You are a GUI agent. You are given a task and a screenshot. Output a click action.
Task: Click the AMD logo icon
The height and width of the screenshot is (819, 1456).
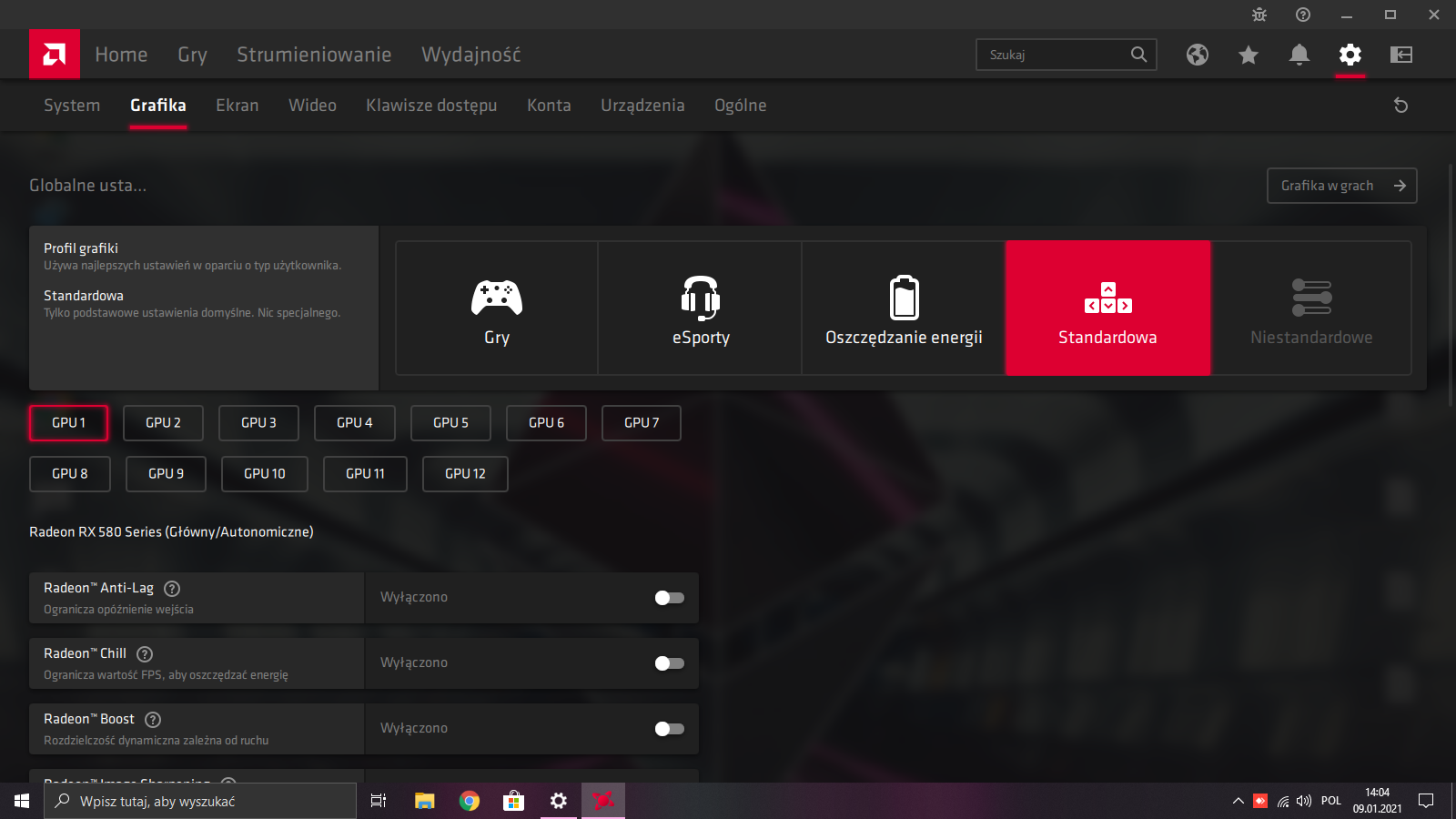[x=55, y=55]
